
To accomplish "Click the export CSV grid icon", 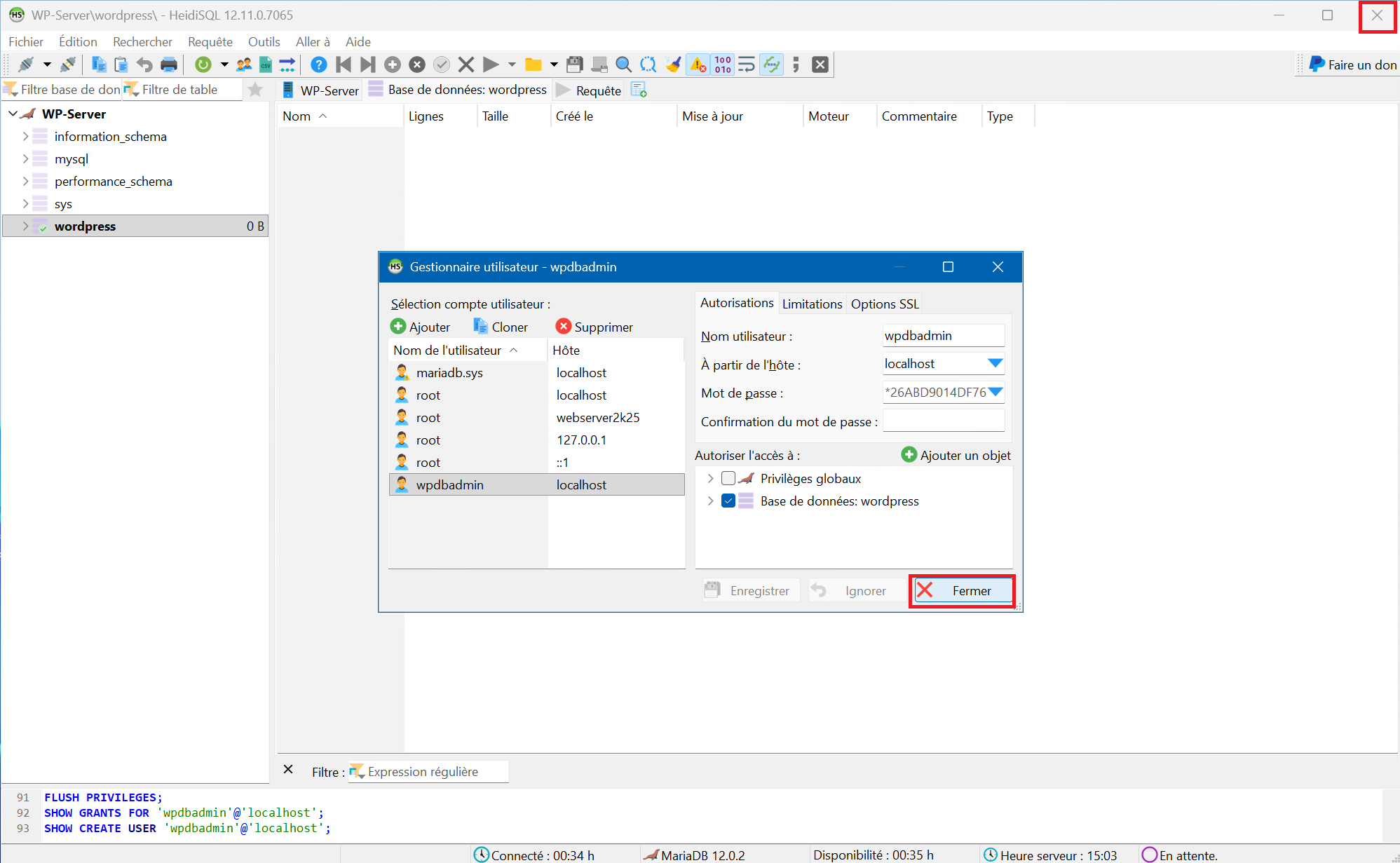I will pyautogui.click(x=266, y=65).
